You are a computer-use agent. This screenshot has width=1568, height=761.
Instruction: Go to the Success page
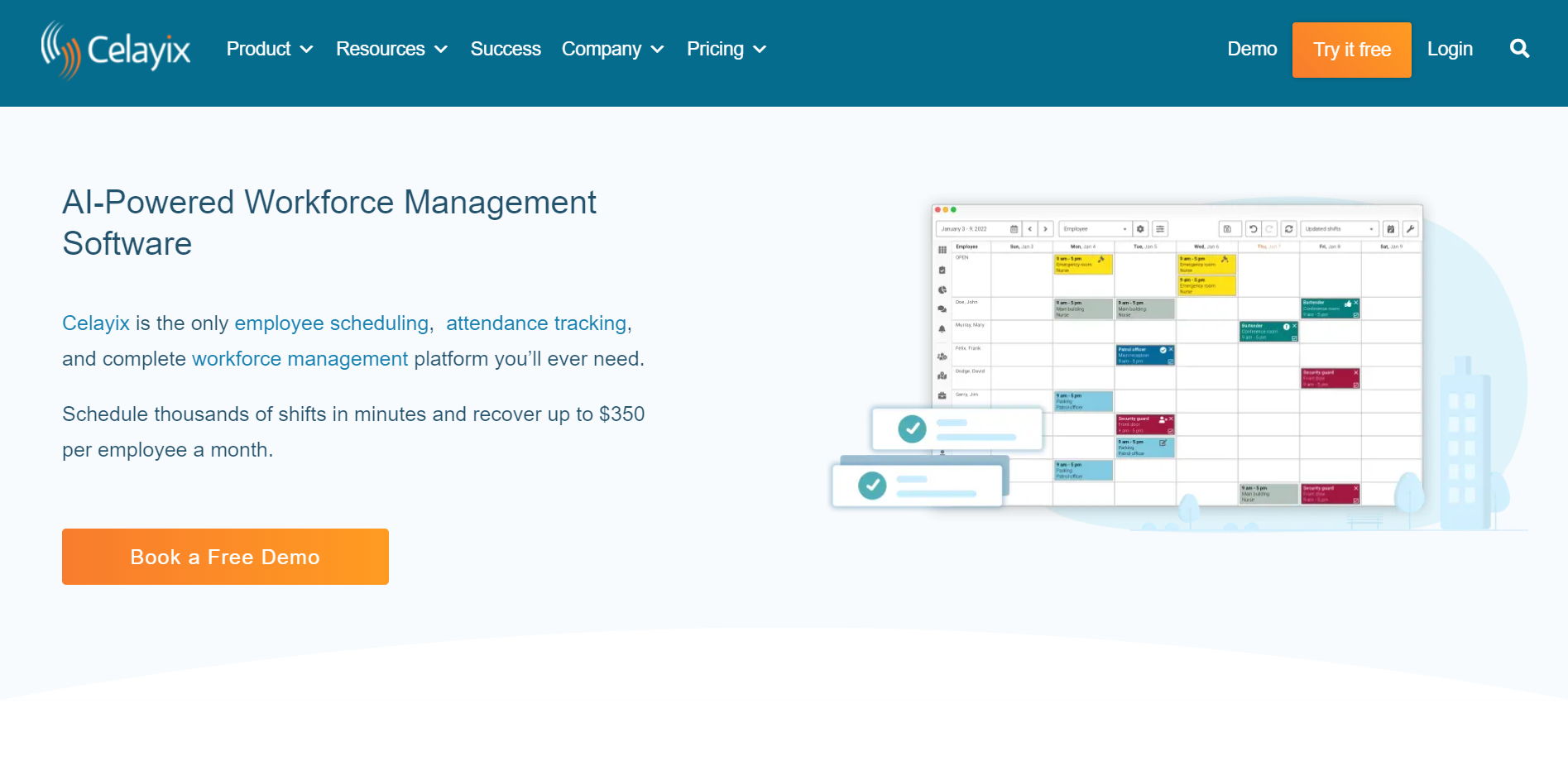506,50
